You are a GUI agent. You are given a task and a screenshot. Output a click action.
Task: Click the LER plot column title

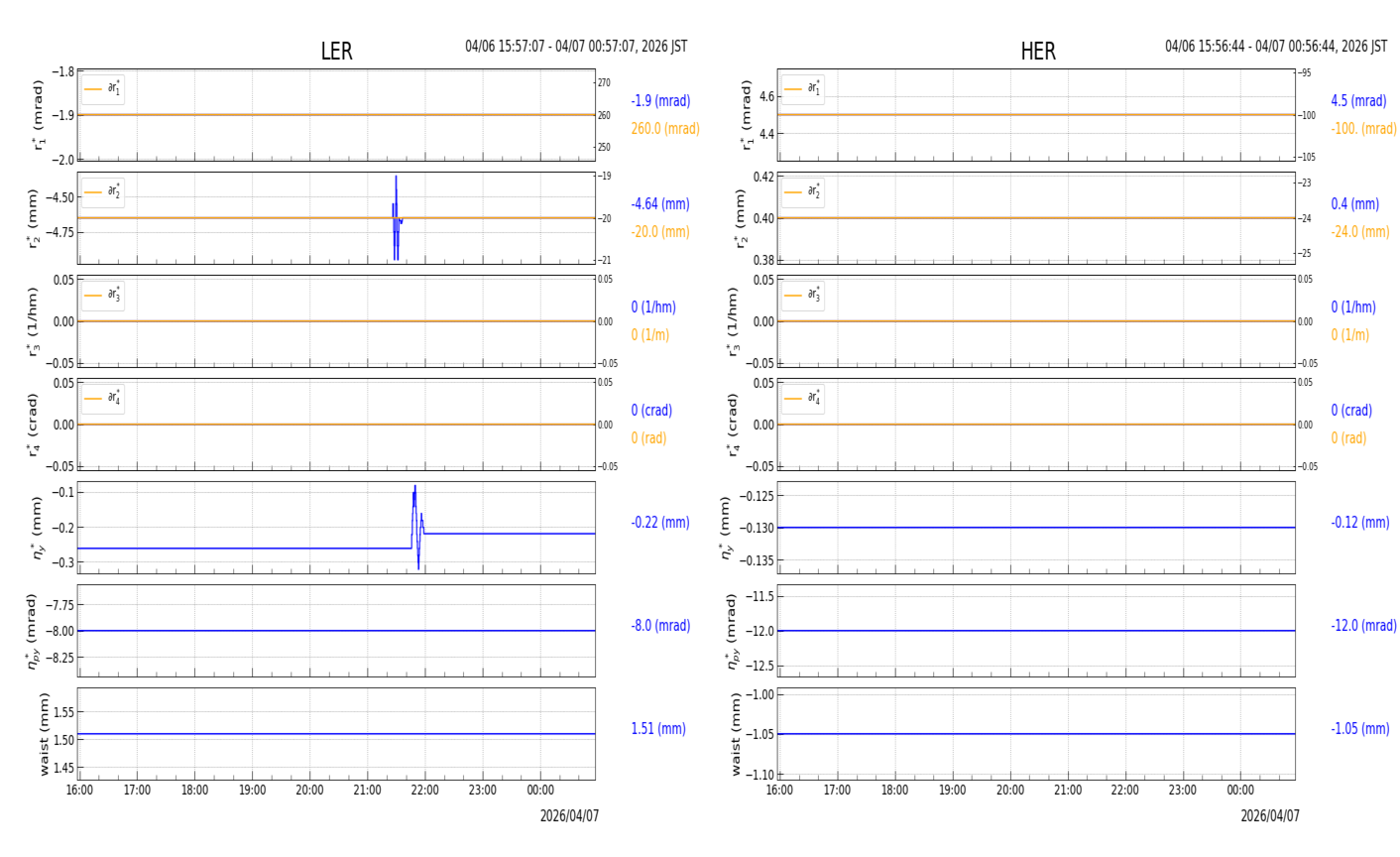tap(336, 52)
